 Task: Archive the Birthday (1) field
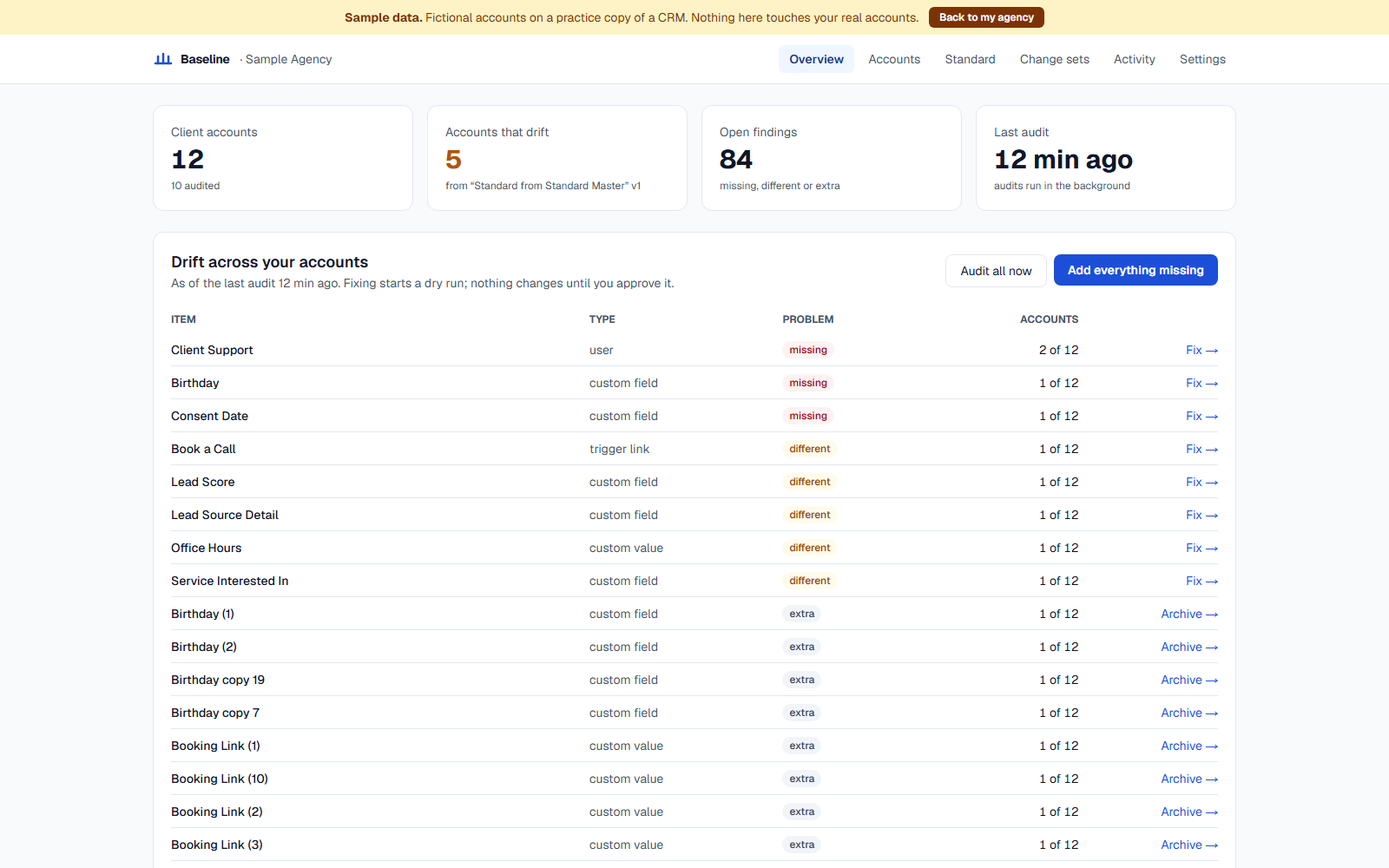(x=1189, y=614)
